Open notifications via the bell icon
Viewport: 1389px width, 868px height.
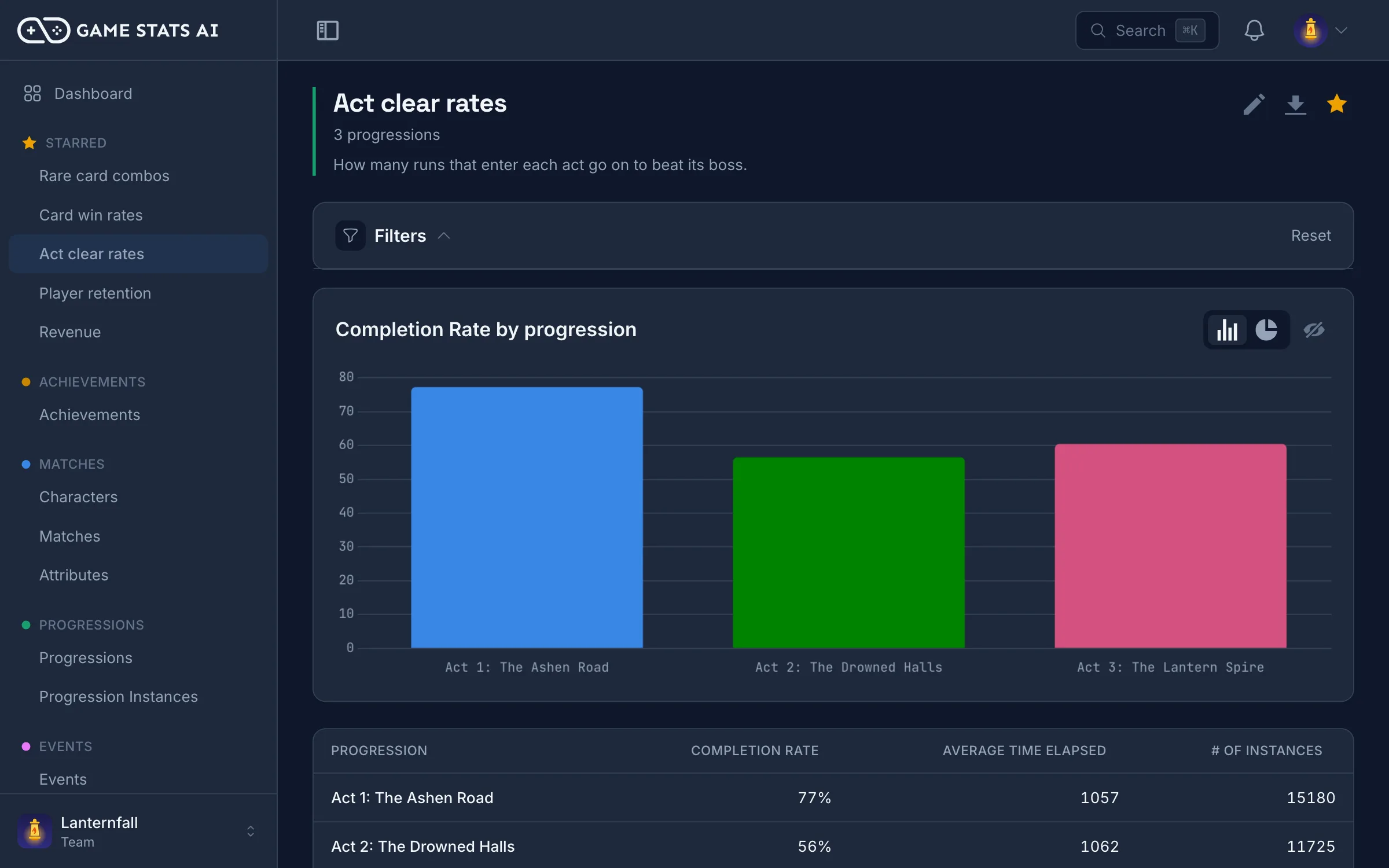coord(1254,30)
